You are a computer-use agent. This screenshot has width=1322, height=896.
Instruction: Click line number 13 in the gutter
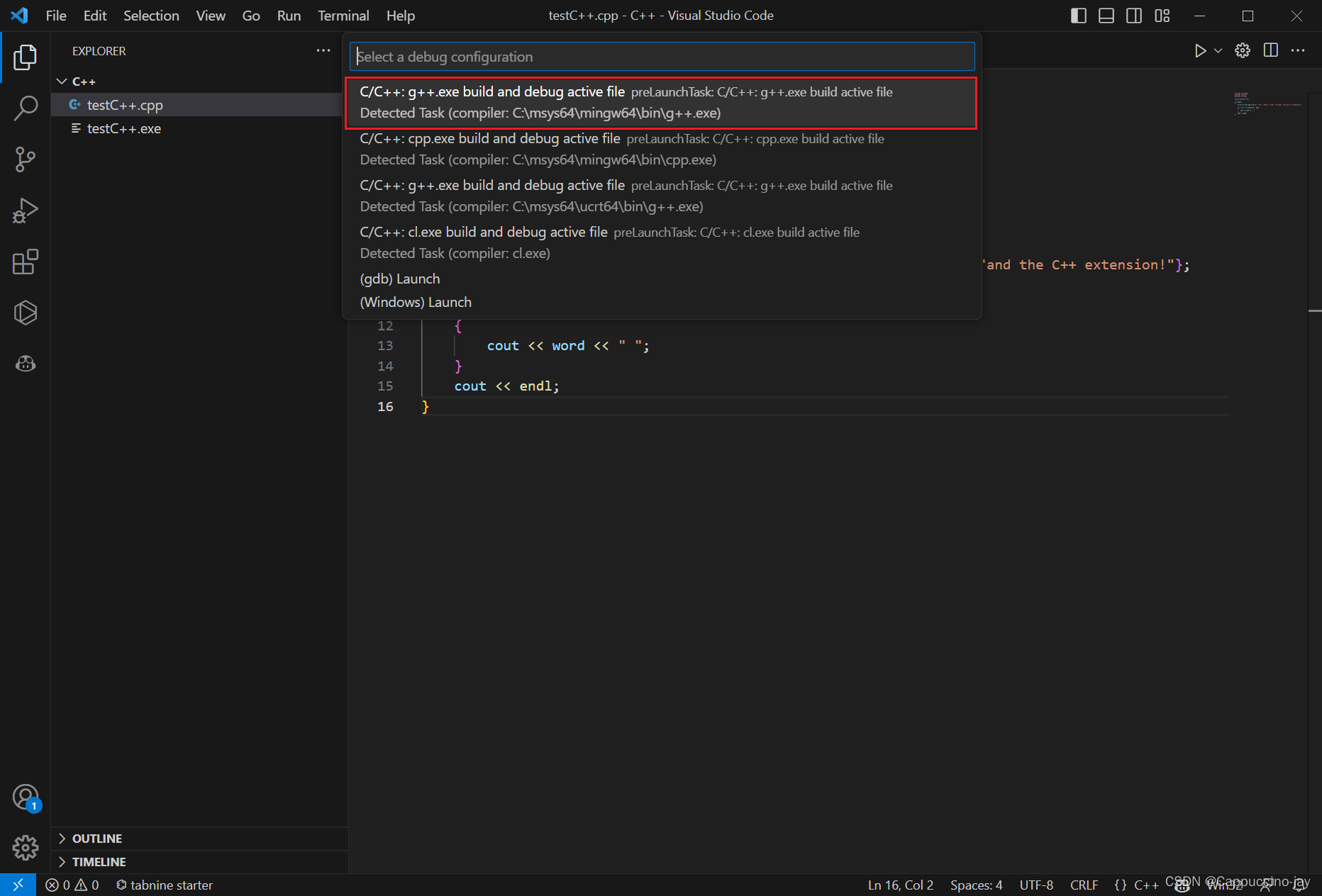385,346
